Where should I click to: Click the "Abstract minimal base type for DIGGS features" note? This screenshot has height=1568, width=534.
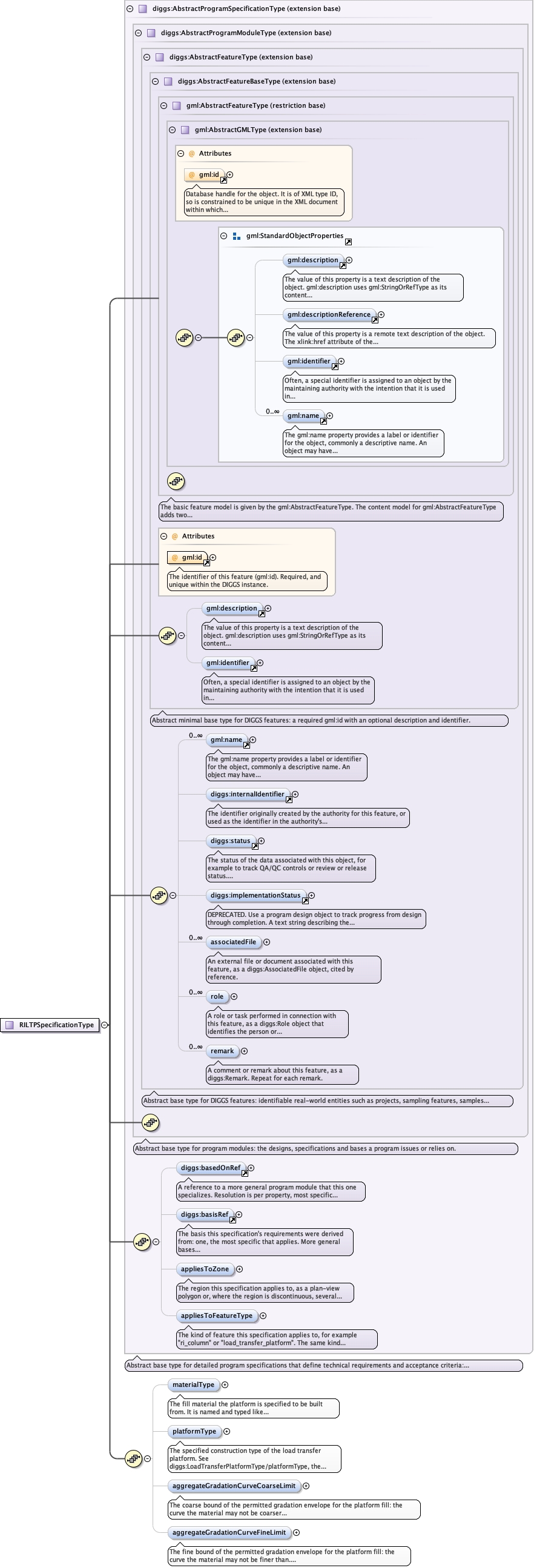click(x=329, y=721)
